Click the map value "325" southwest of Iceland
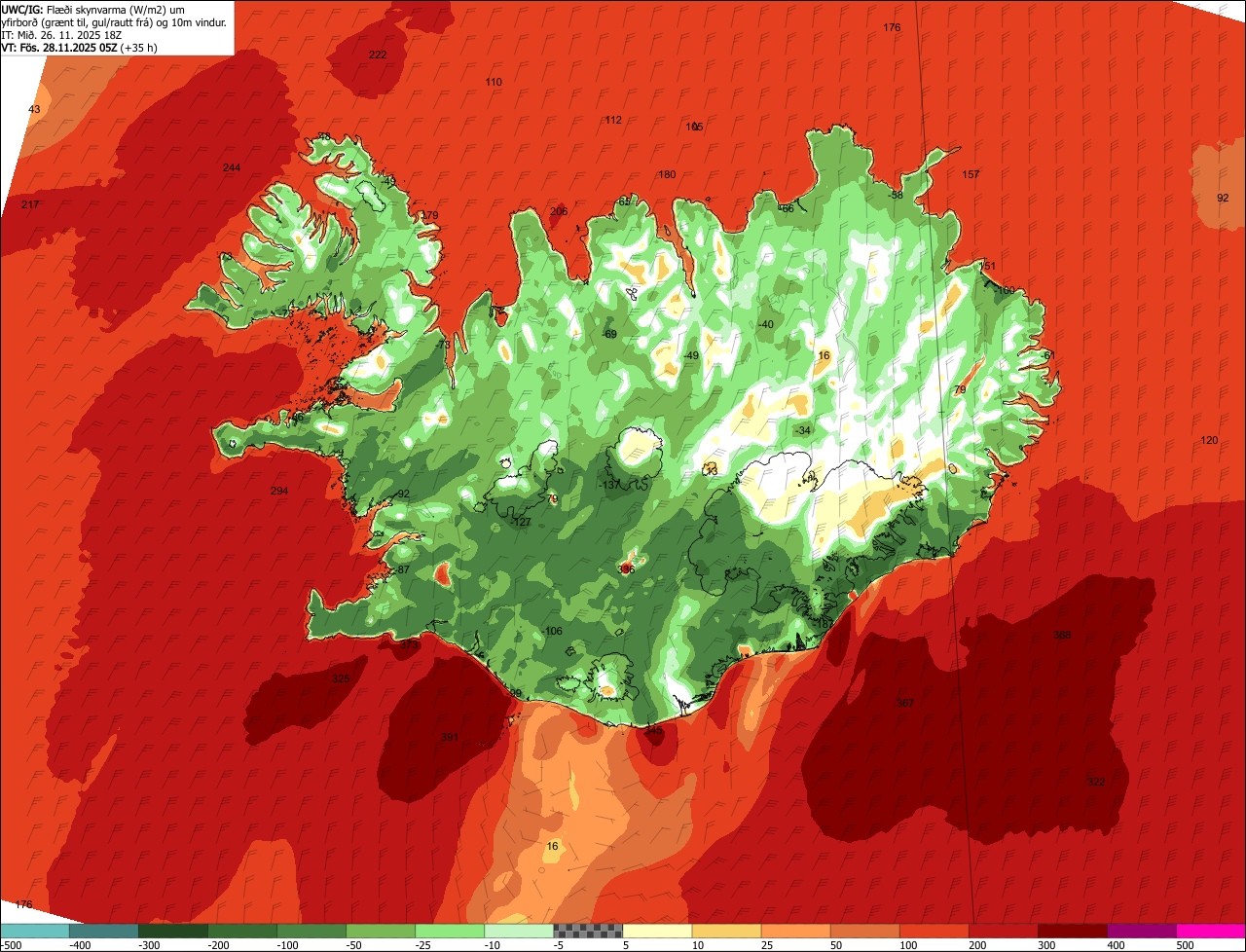The width and height of the screenshot is (1246, 952). click(341, 678)
